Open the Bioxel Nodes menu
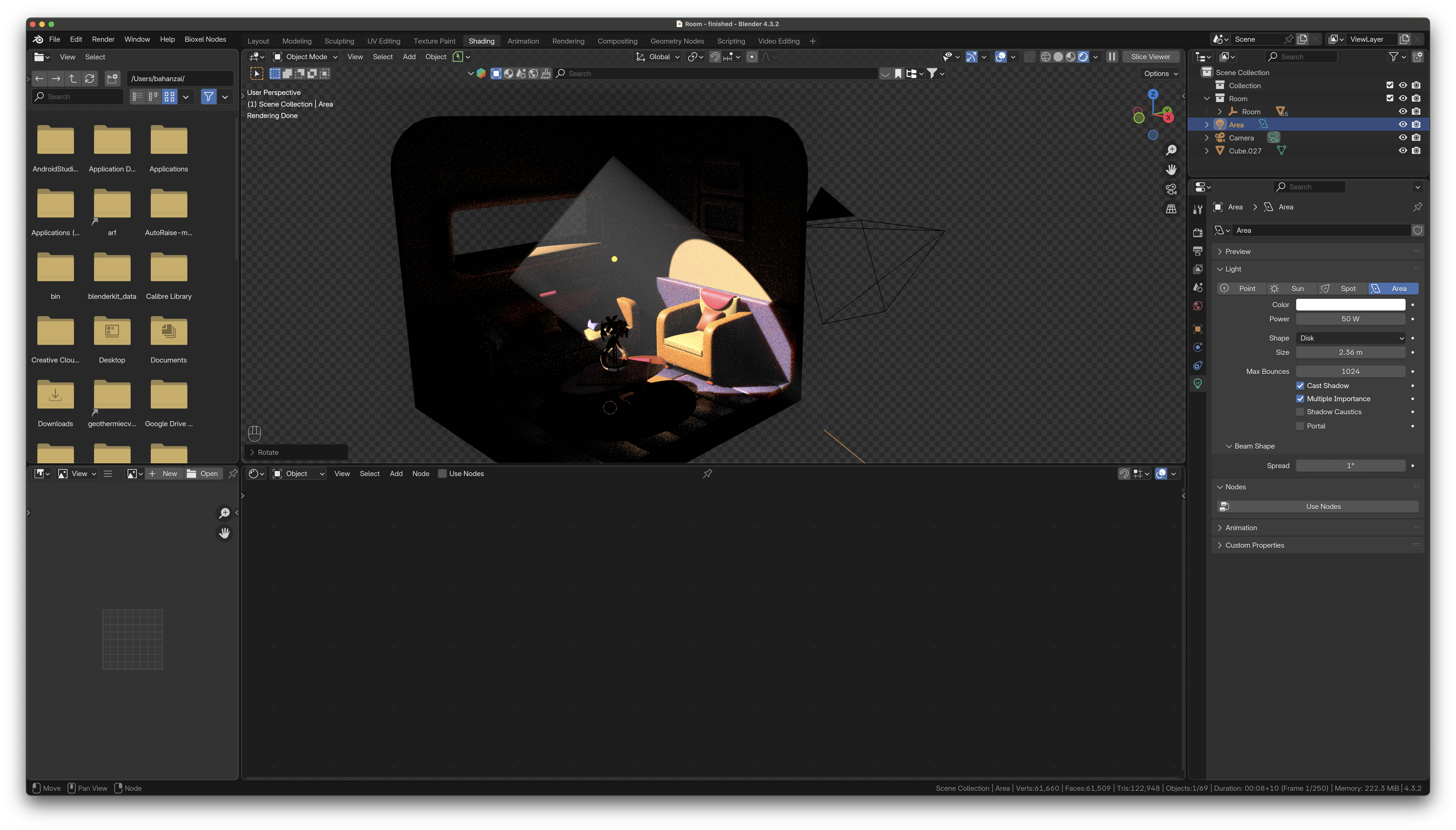 (205, 39)
